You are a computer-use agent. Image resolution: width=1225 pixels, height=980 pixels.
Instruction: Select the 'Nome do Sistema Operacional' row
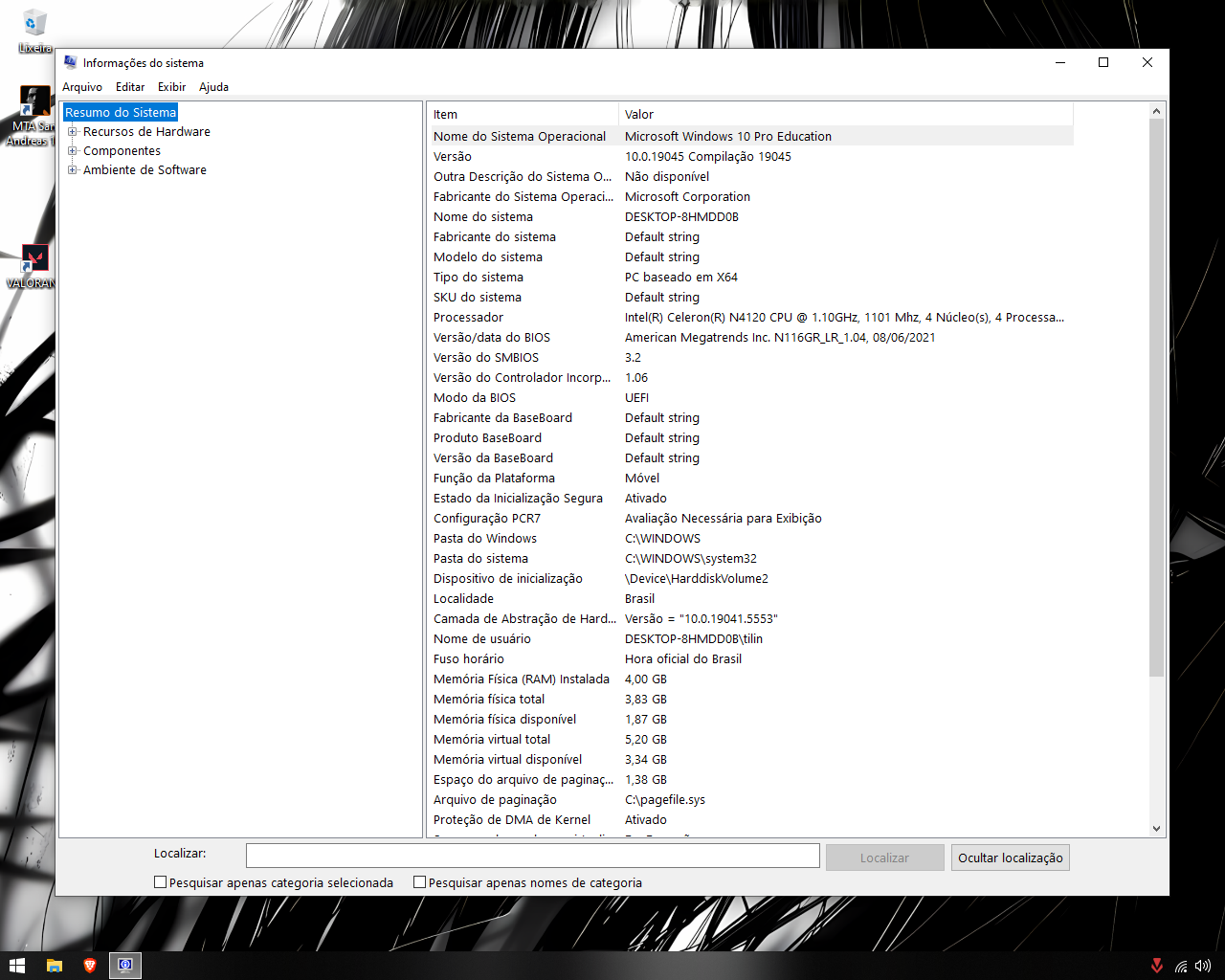[751, 137]
